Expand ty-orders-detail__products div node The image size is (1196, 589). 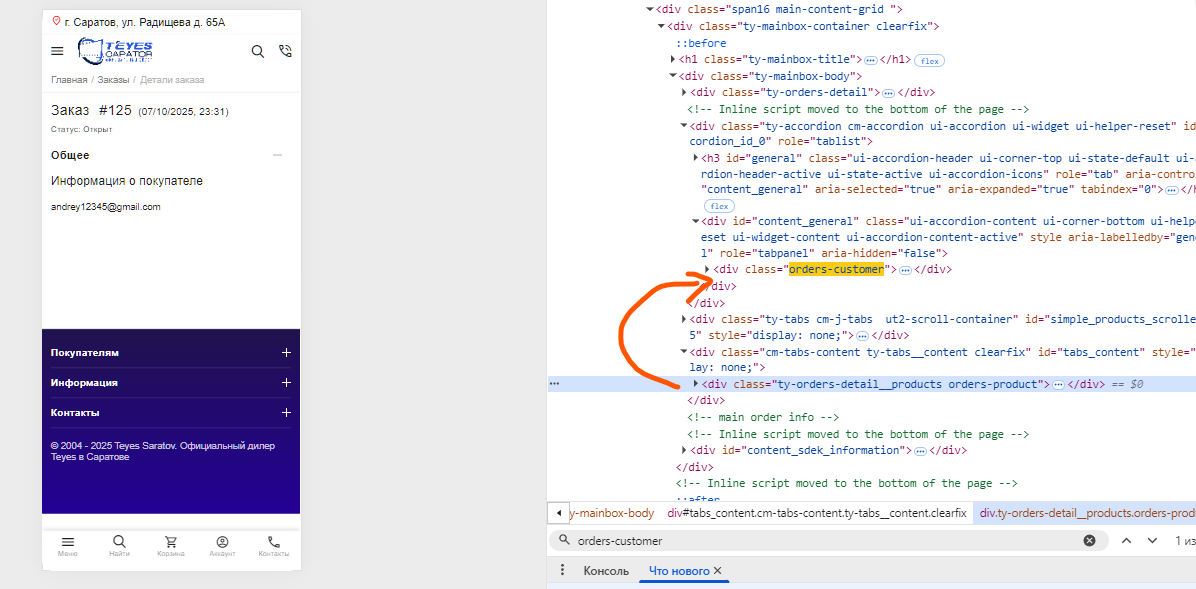click(696, 384)
